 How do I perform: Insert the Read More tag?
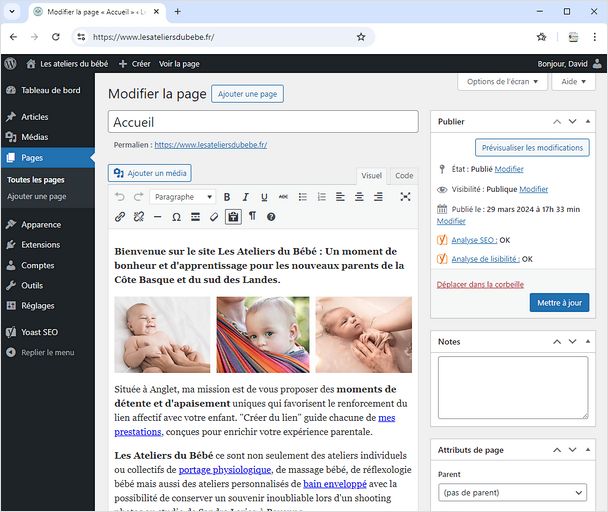coord(195,217)
